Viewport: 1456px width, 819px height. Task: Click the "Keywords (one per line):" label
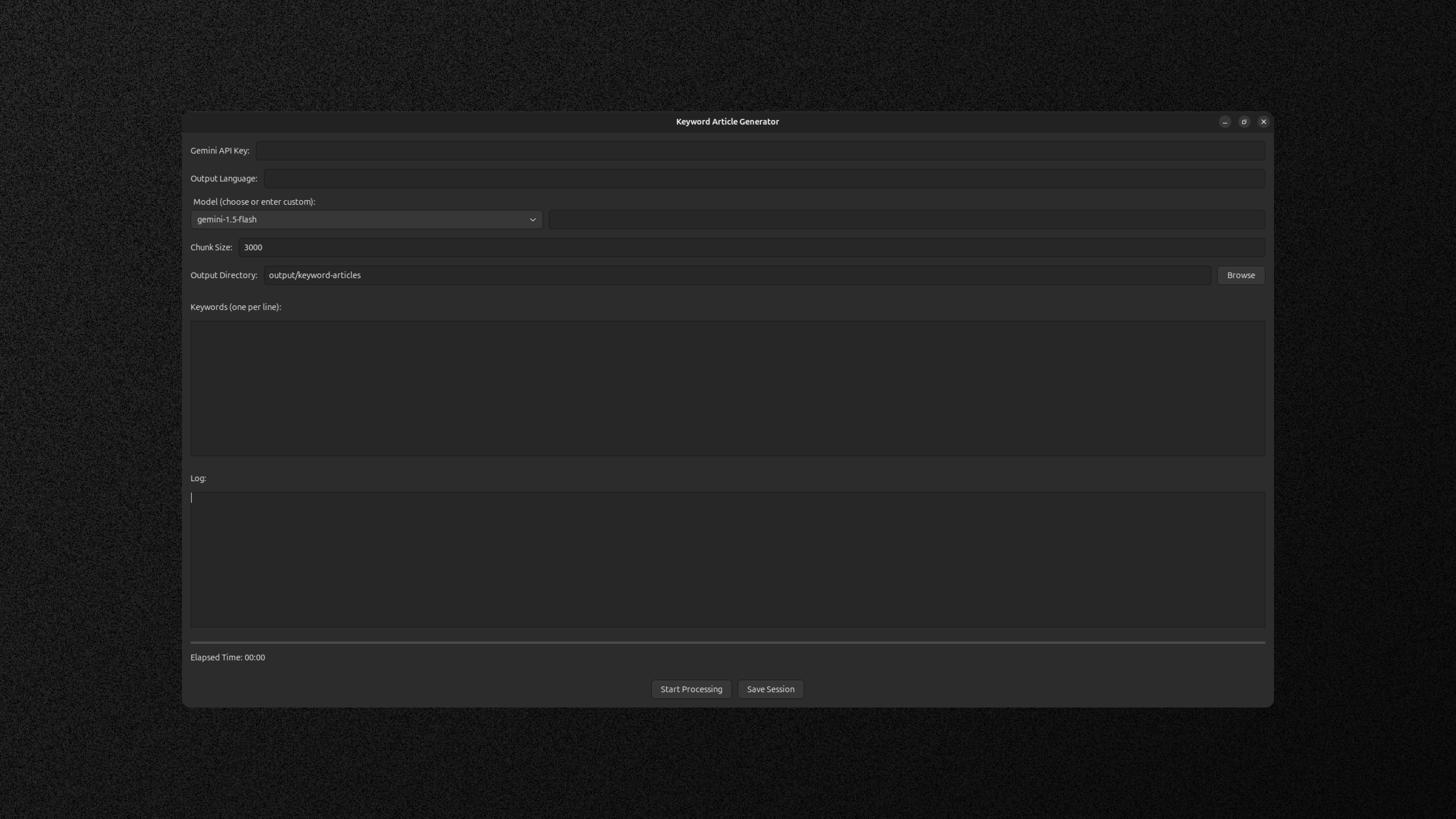(235, 307)
